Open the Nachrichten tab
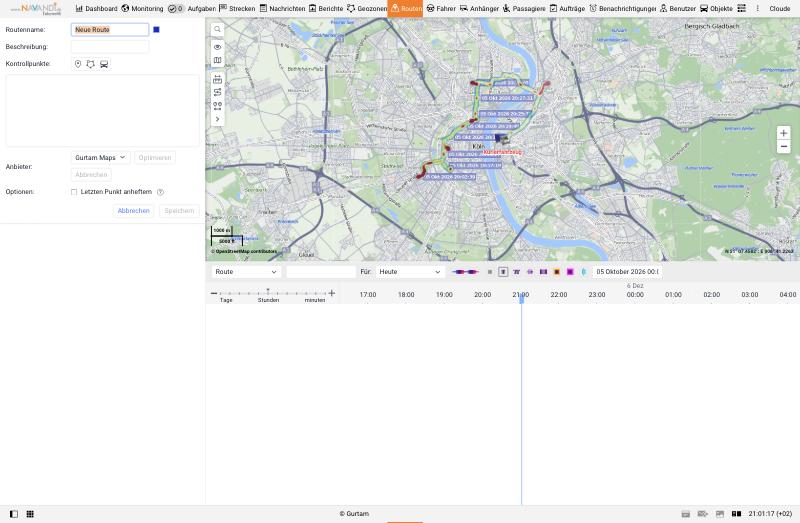Image resolution: width=800 pixels, height=523 pixels. pos(282,9)
